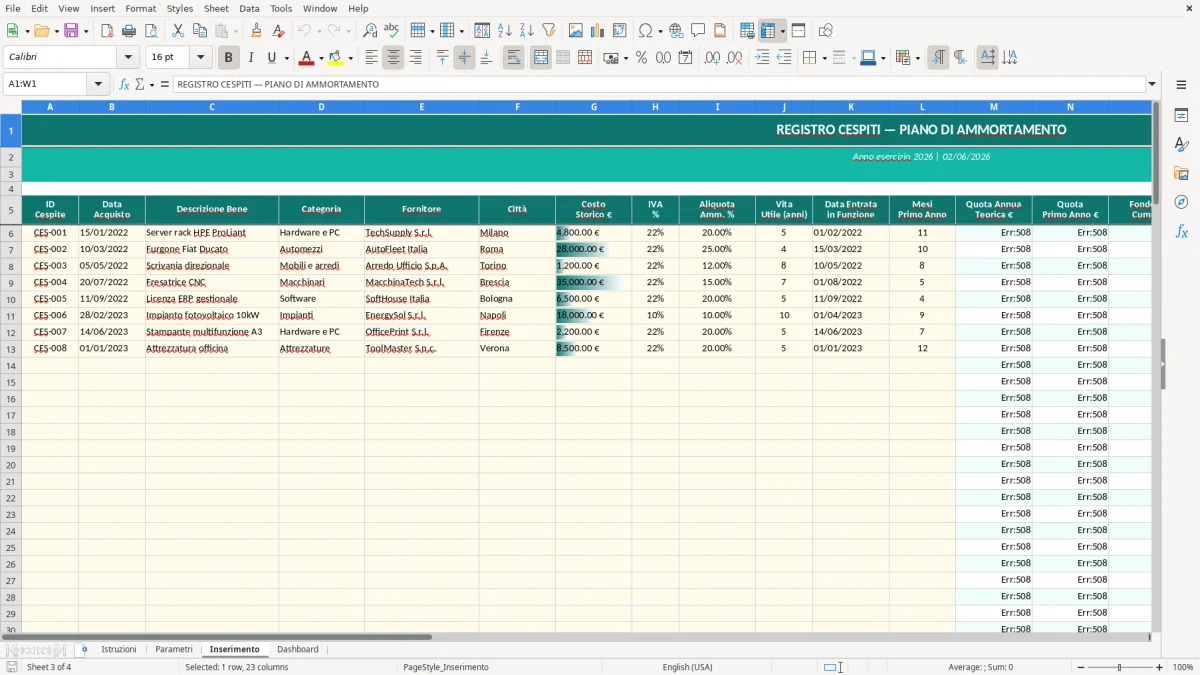Open the Data menu
Image resolution: width=1200 pixels, height=675 pixels.
(x=249, y=8)
